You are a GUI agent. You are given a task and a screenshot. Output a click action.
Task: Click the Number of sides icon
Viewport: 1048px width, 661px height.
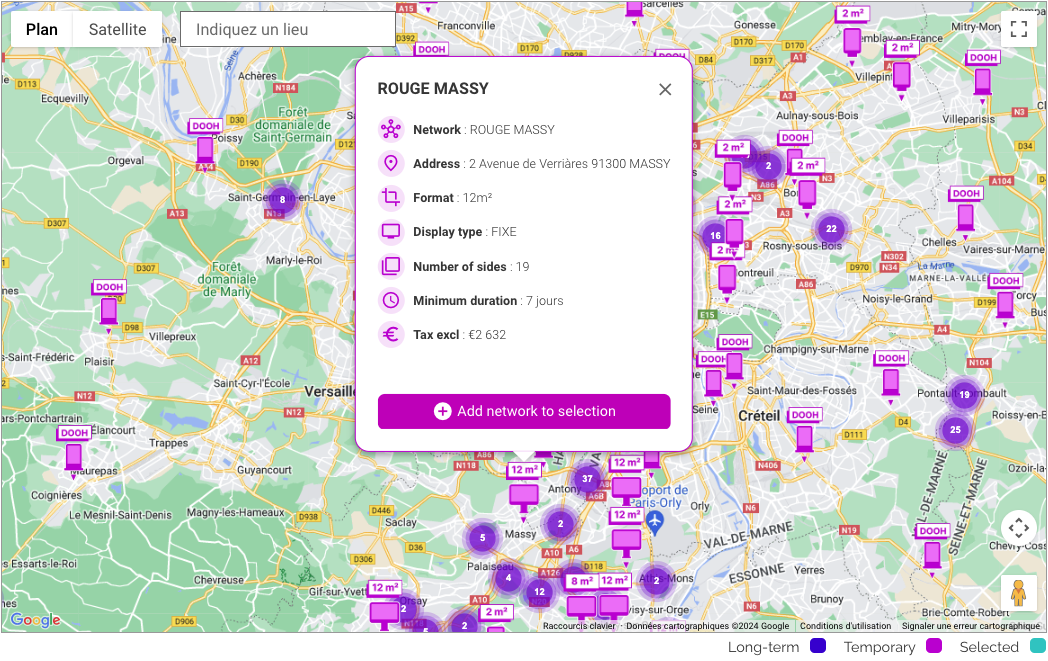pos(391,266)
